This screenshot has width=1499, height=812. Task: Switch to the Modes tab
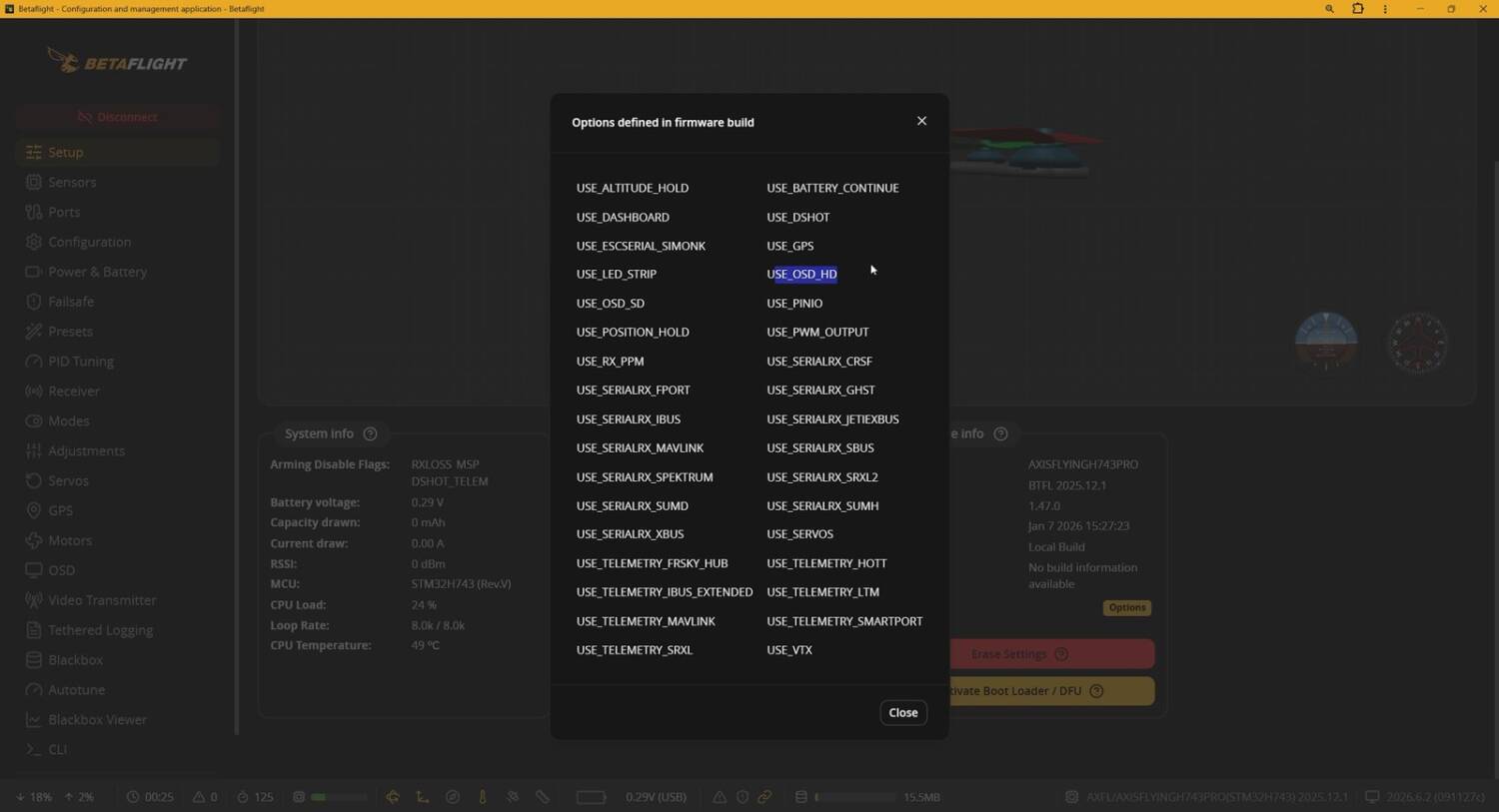118,421
